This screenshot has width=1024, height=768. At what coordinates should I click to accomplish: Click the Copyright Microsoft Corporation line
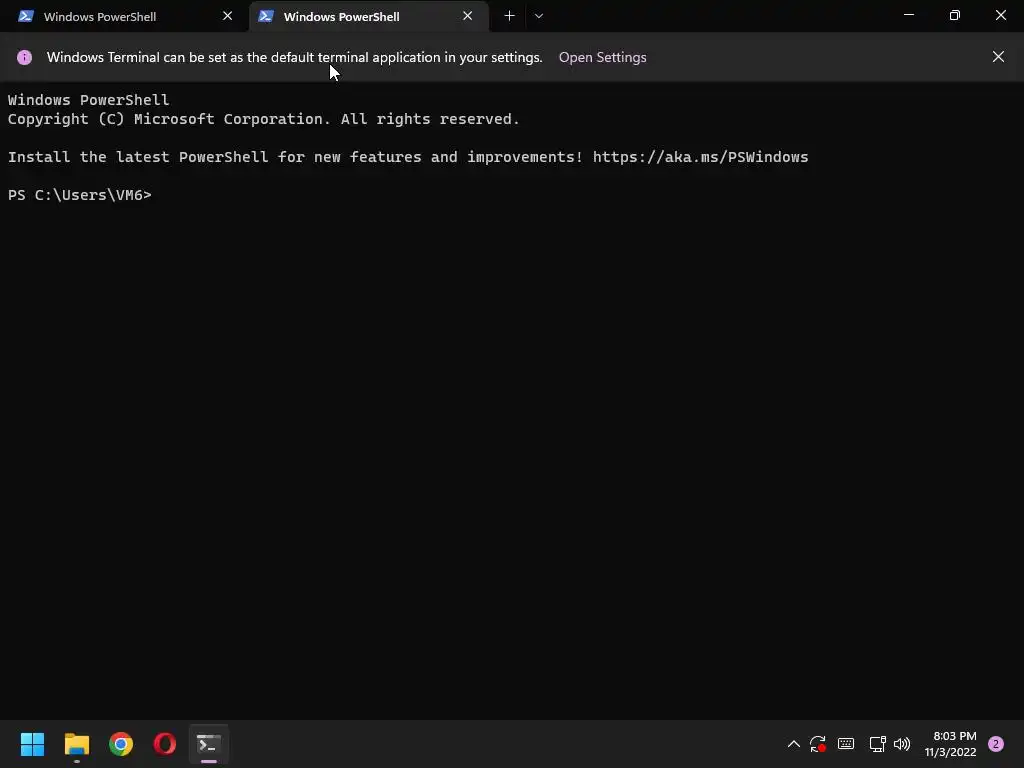(264, 120)
